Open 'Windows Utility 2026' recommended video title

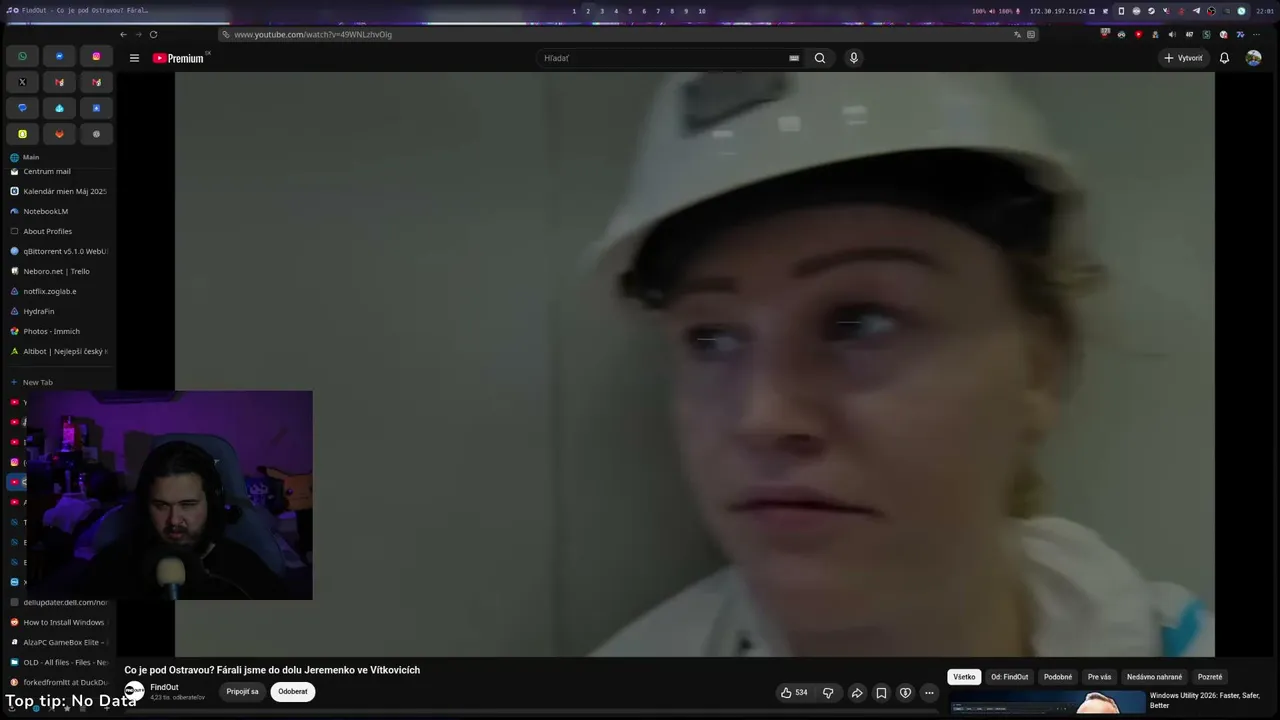pyautogui.click(x=1204, y=700)
